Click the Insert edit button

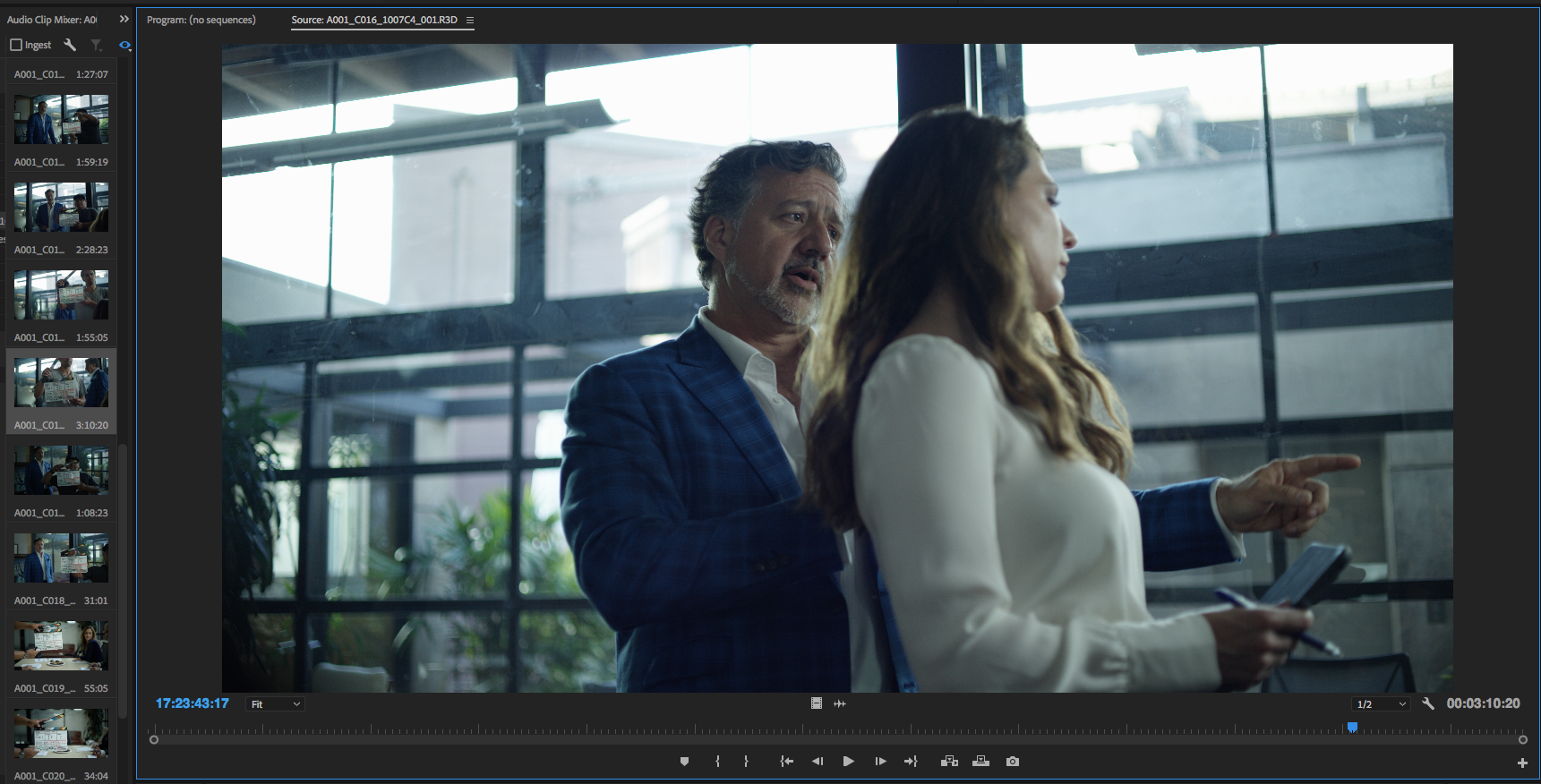[949, 762]
